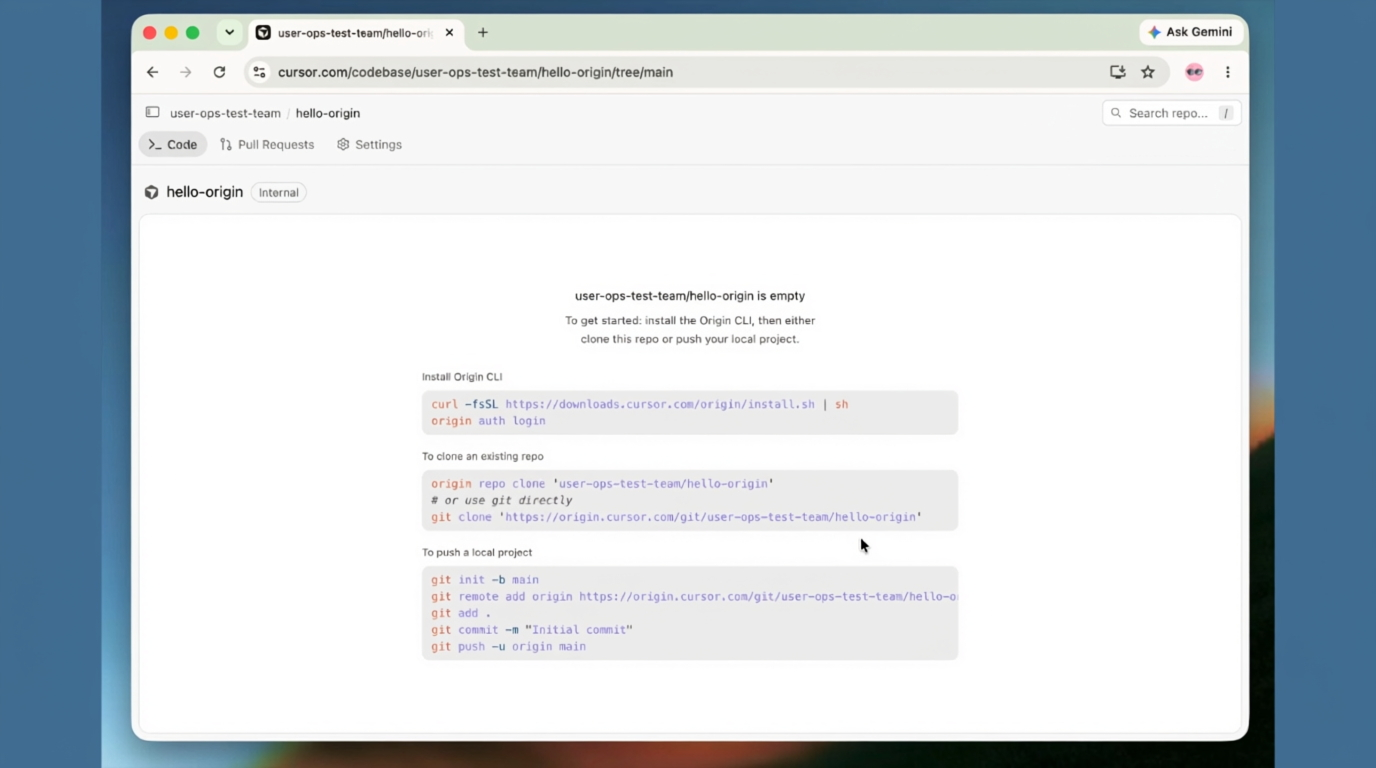Click the git clone command line

(x=677, y=517)
